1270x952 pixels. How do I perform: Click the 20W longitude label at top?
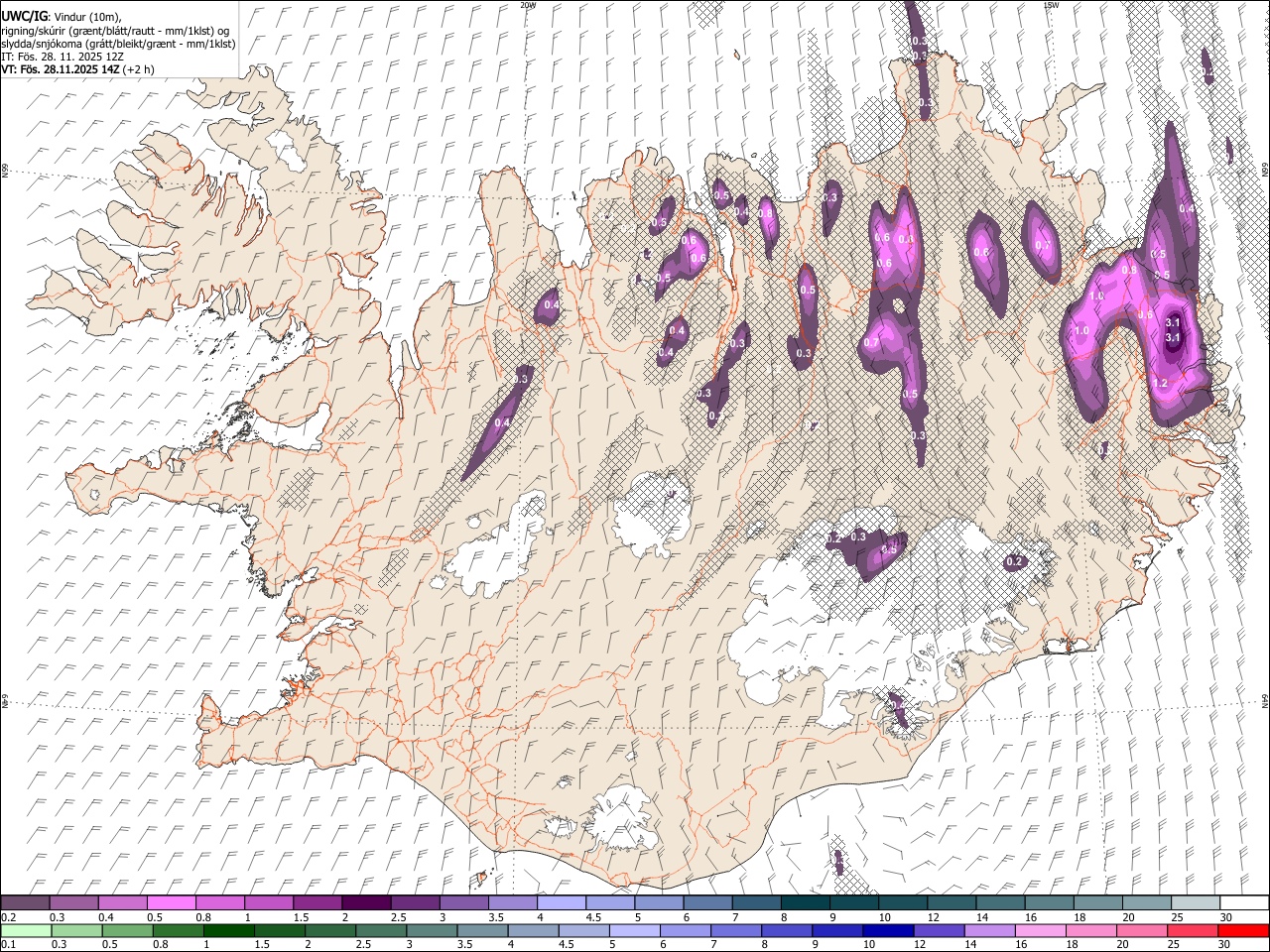(x=528, y=5)
